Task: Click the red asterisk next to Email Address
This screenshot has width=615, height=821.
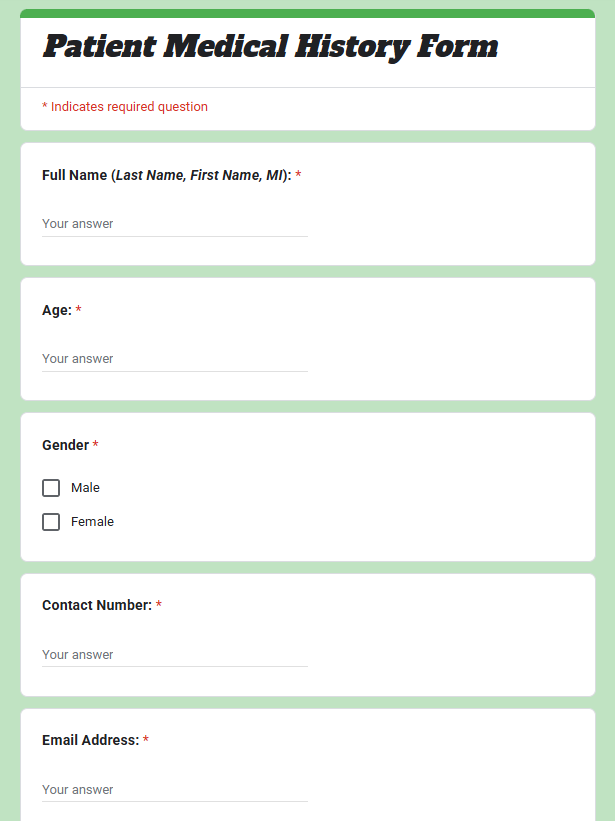Action: click(x=146, y=740)
